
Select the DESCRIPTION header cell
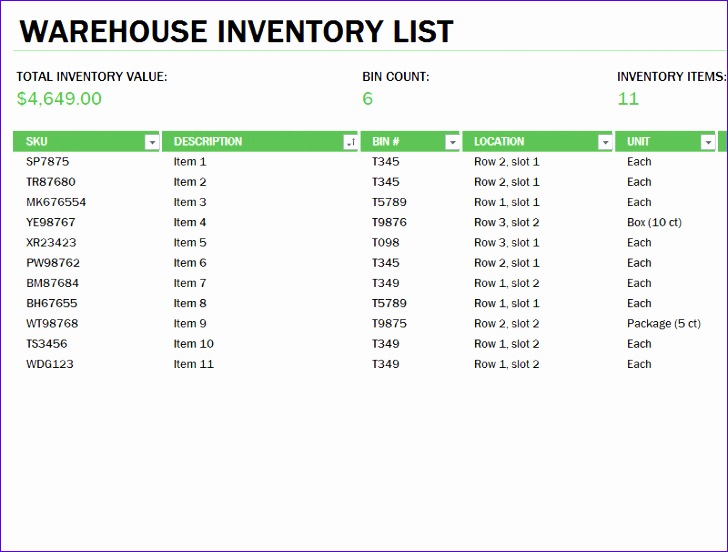pos(260,142)
